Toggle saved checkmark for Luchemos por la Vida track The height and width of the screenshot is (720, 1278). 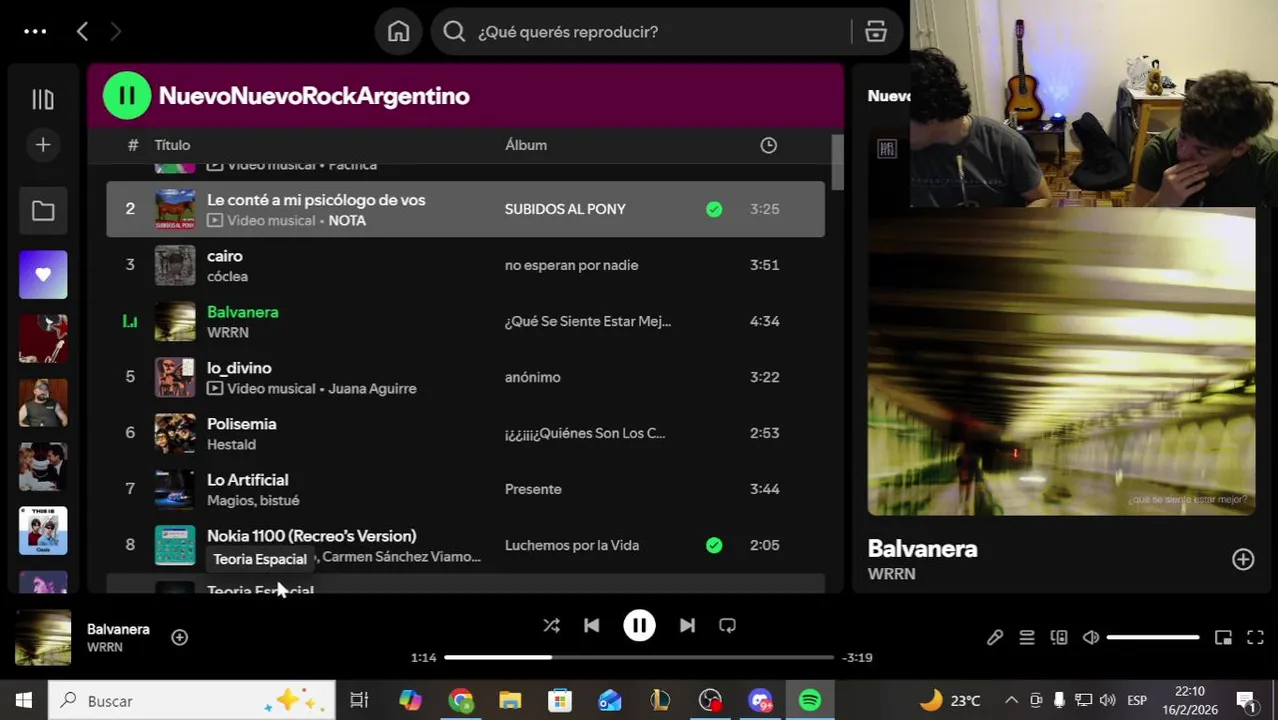pyautogui.click(x=714, y=545)
